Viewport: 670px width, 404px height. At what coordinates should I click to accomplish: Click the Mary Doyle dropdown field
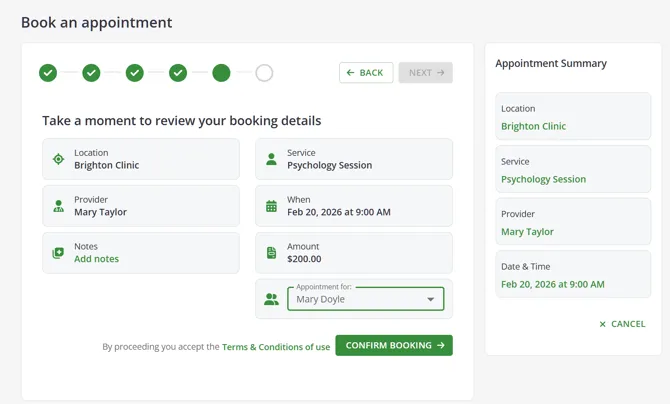[366, 299]
